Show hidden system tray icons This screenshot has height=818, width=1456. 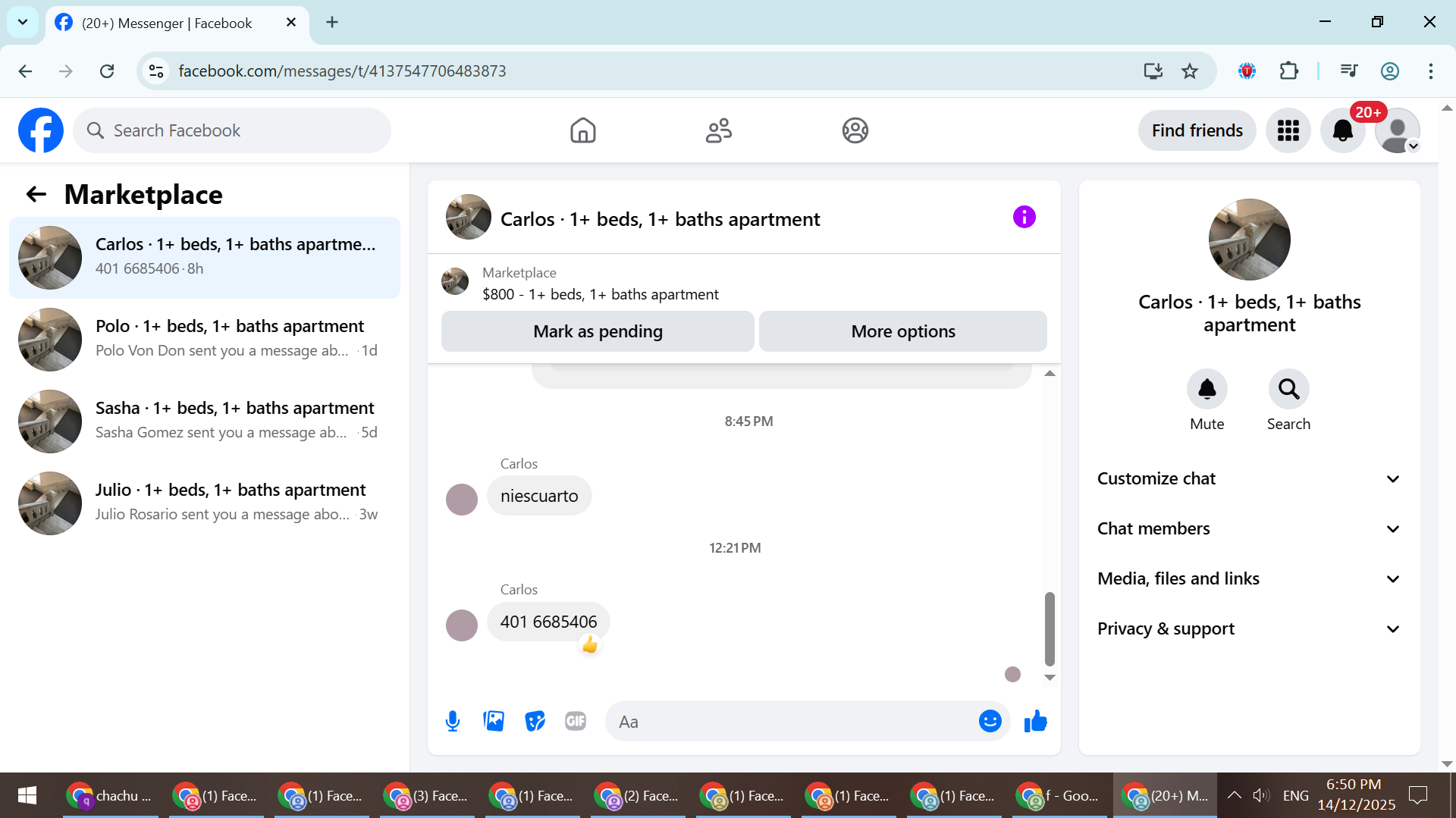point(1234,795)
